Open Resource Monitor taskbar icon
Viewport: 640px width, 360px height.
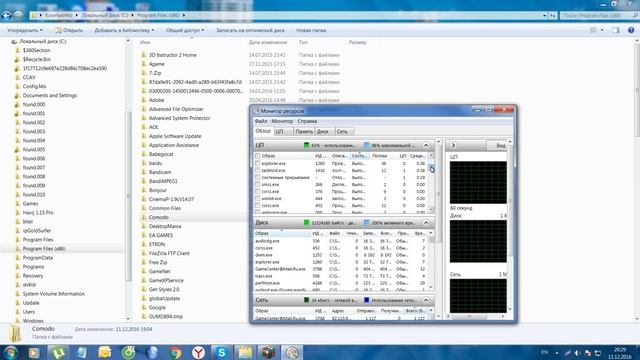pyautogui.click(x=291, y=352)
